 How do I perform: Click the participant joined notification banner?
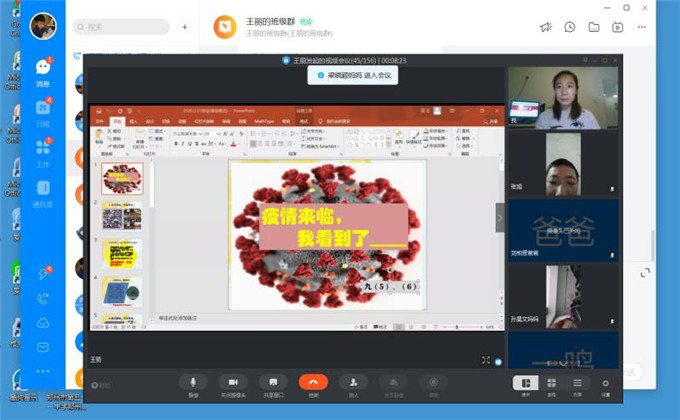(x=353, y=75)
